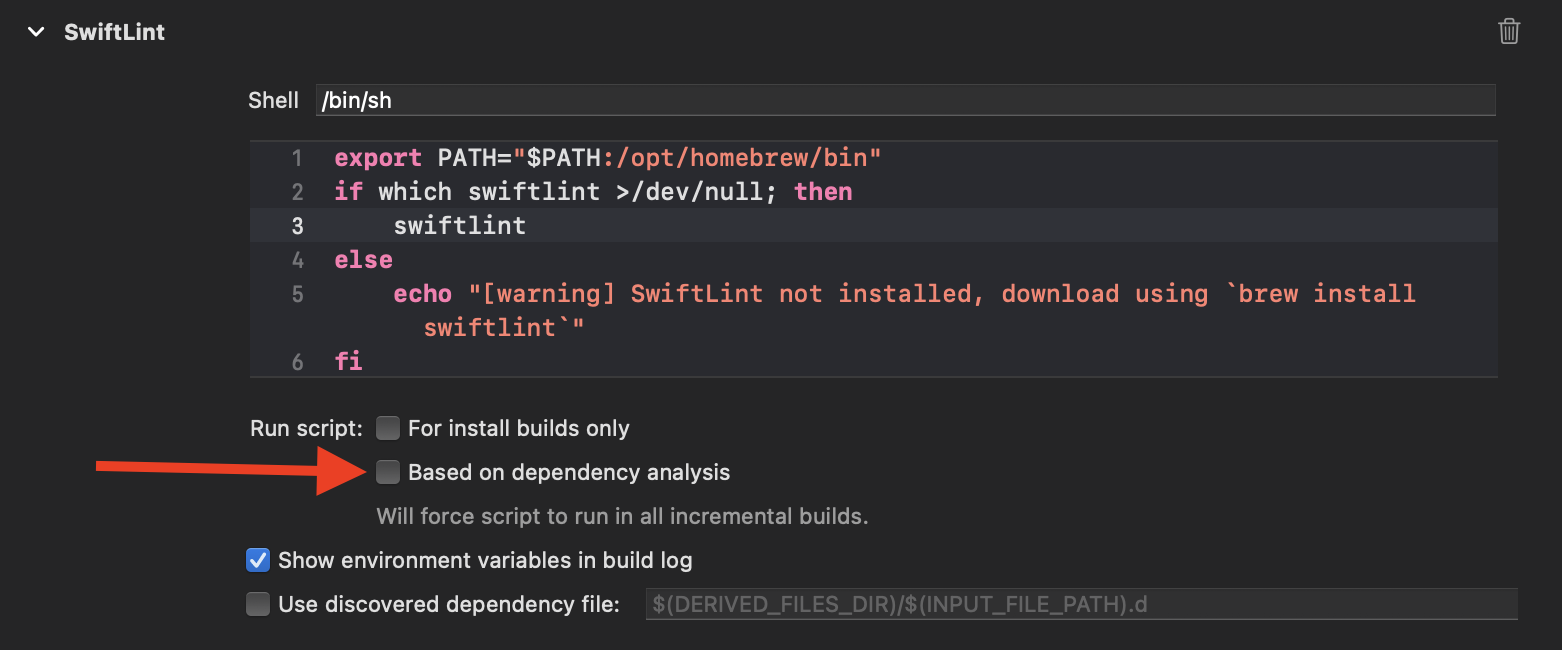This screenshot has height=650, width=1562.
Task: Click the discovered dependency file path field
Action: coord(1082,604)
